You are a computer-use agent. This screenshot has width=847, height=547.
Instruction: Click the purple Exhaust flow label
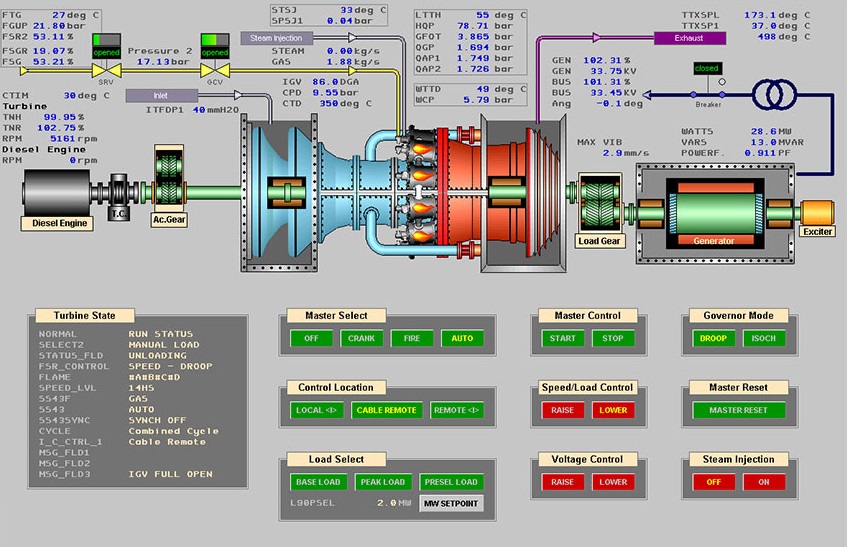pyautogui.click(x=689, y=38)
